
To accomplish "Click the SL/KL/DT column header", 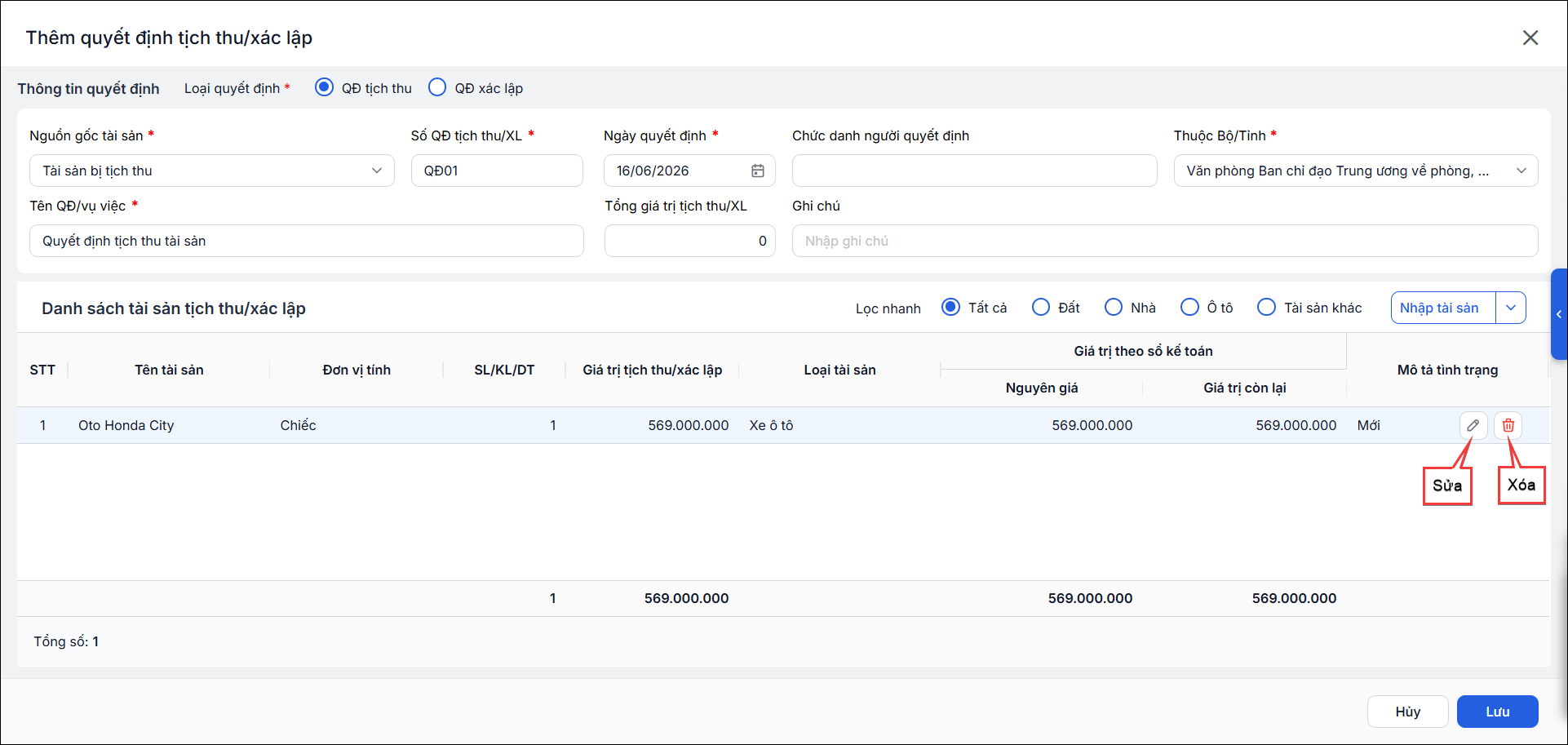I will pyautogui.click(x=504, y=370).
